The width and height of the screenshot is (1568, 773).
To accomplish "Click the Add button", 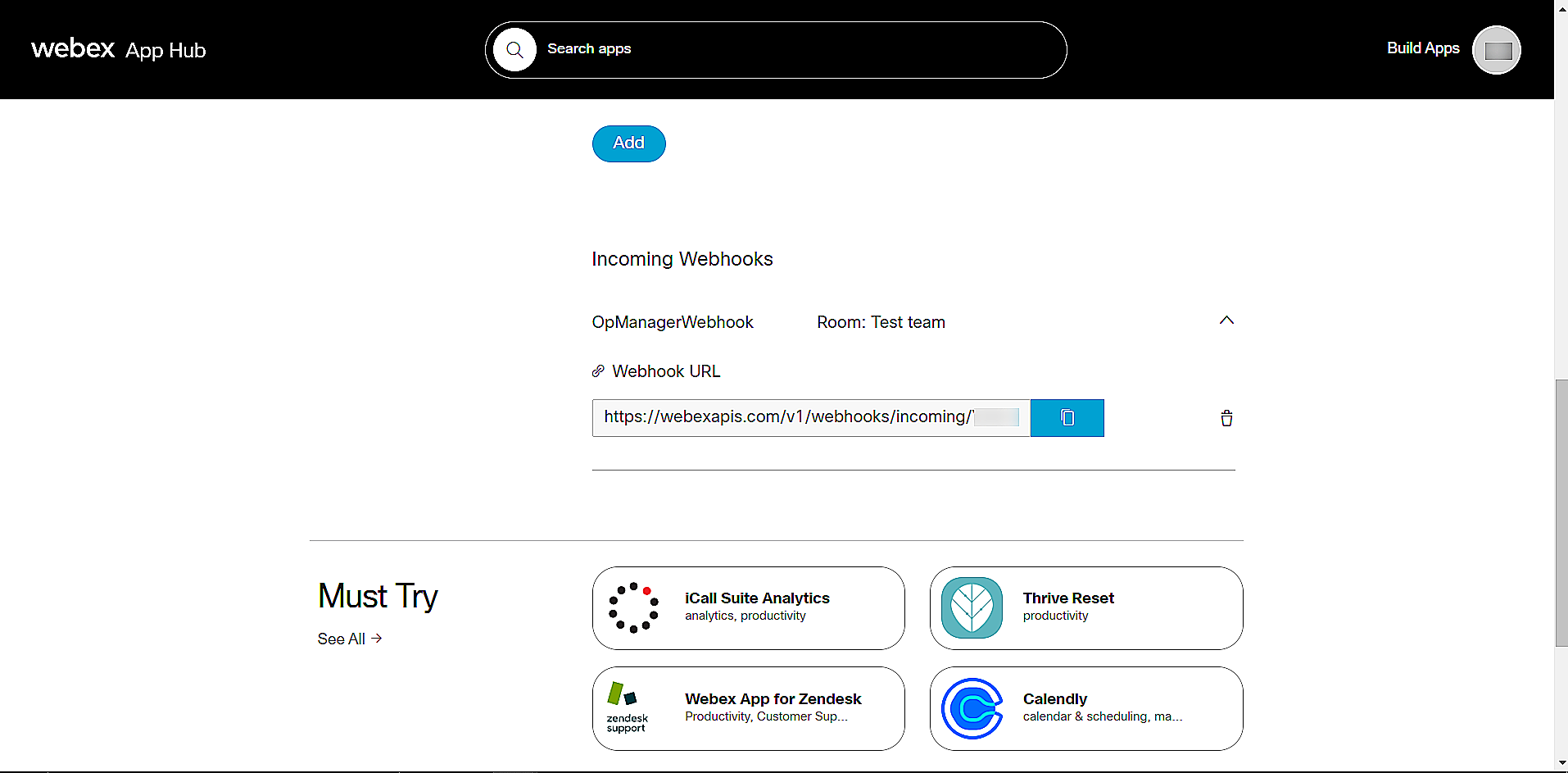I will pos(628,143).
